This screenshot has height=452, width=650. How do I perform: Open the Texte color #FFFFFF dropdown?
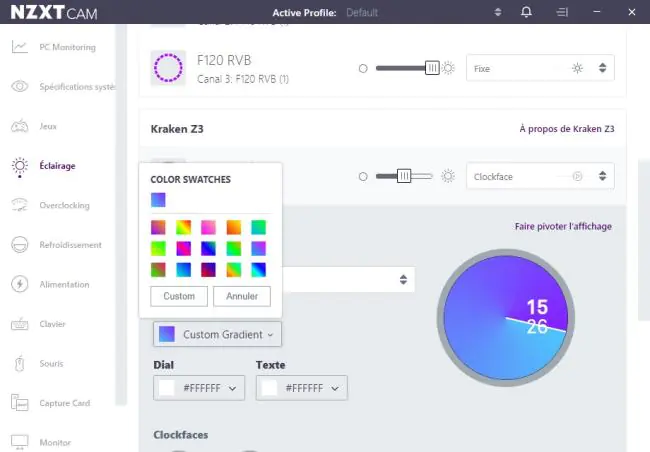pyautogui.click(x=301, y=388)
